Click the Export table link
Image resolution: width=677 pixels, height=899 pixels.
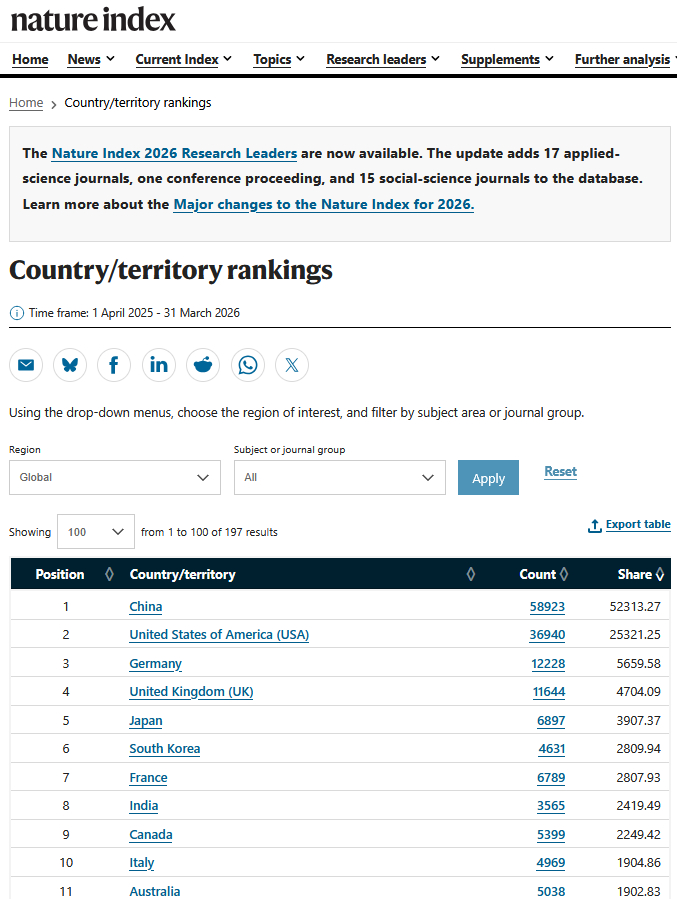(x=638, y=524)
